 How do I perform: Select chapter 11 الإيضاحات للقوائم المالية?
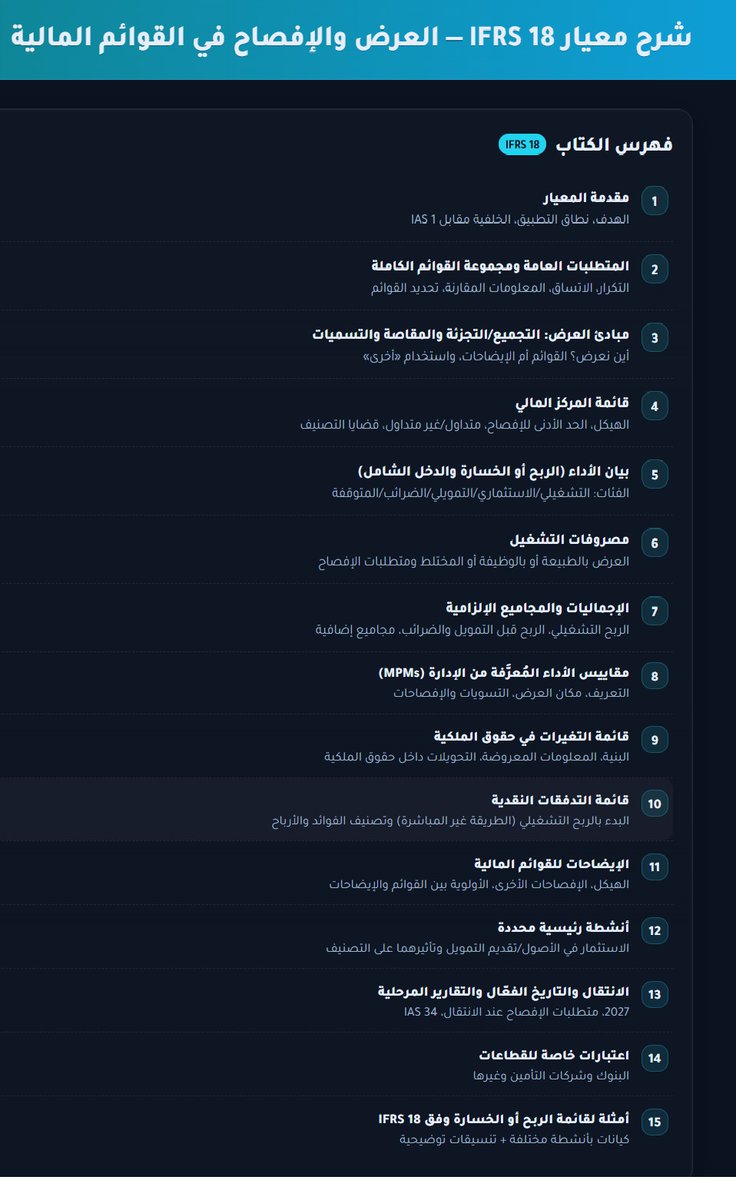point(551,864)
